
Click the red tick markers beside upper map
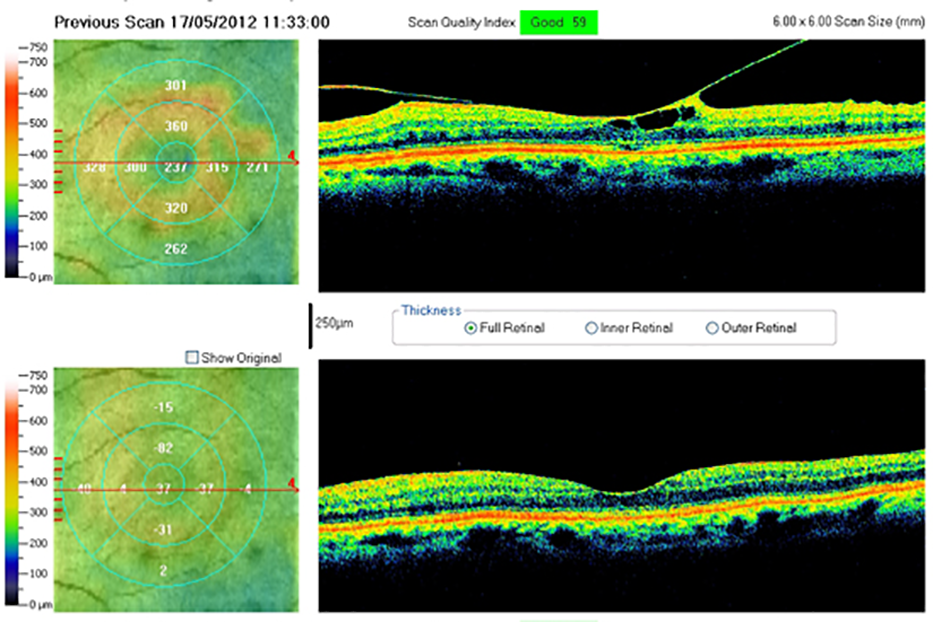(58, 160)
